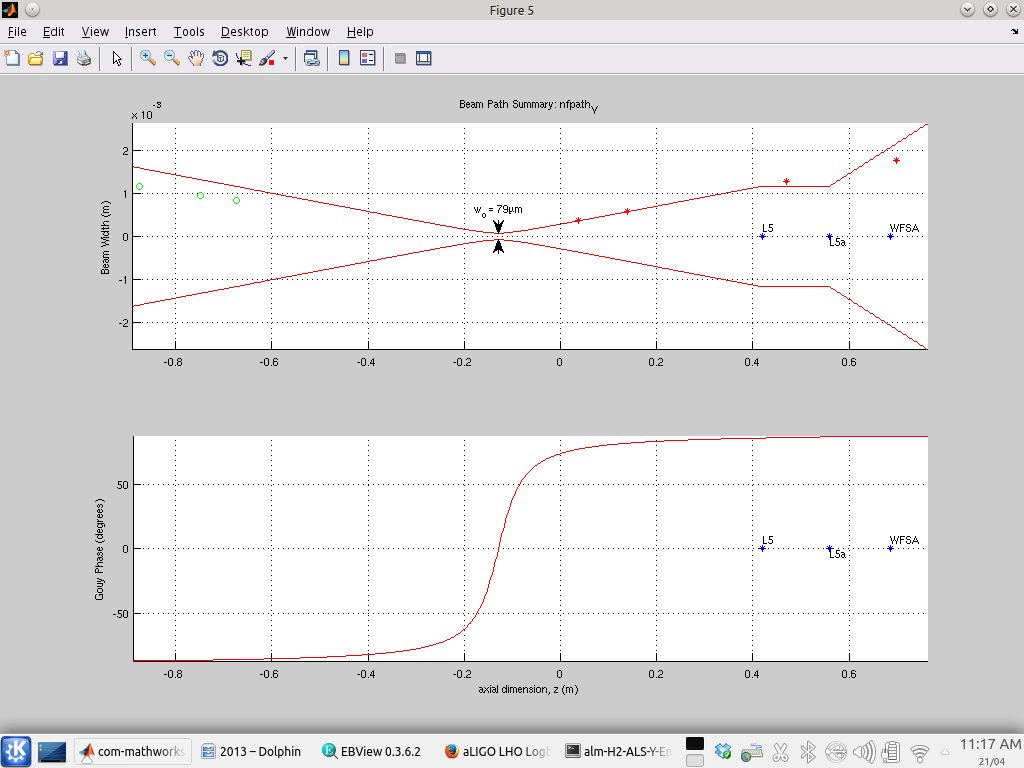Switch to the alm-H2-ALS-Y terminal window

coord(618,751)
